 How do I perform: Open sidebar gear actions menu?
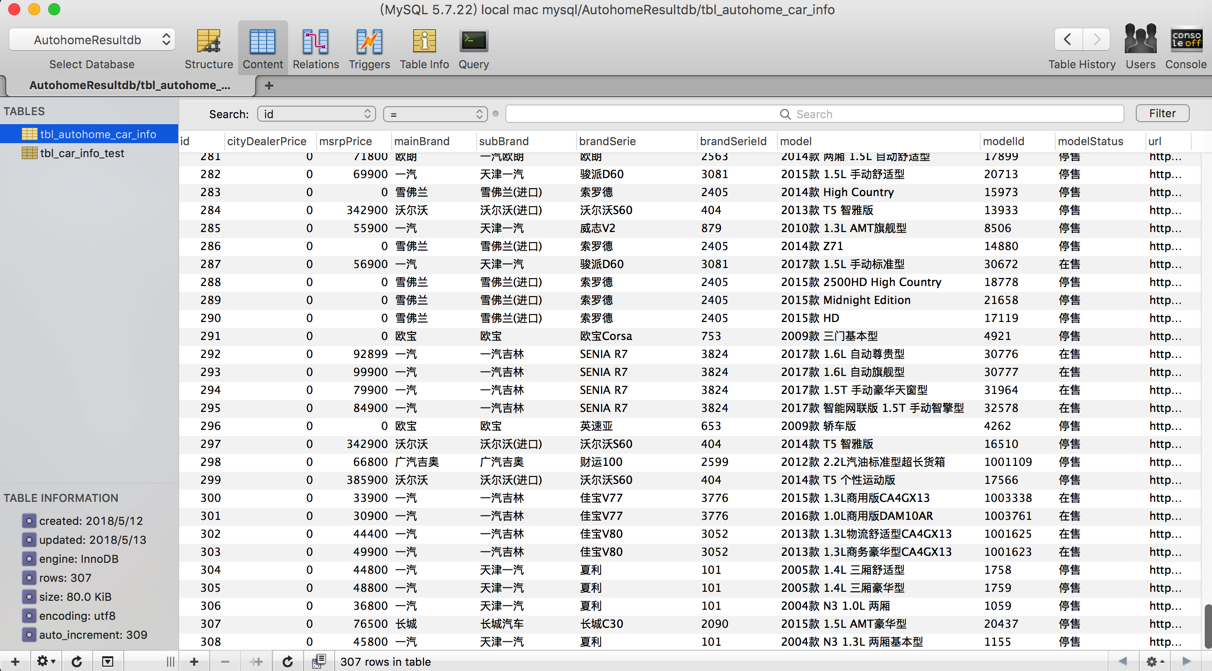(45, 661)
